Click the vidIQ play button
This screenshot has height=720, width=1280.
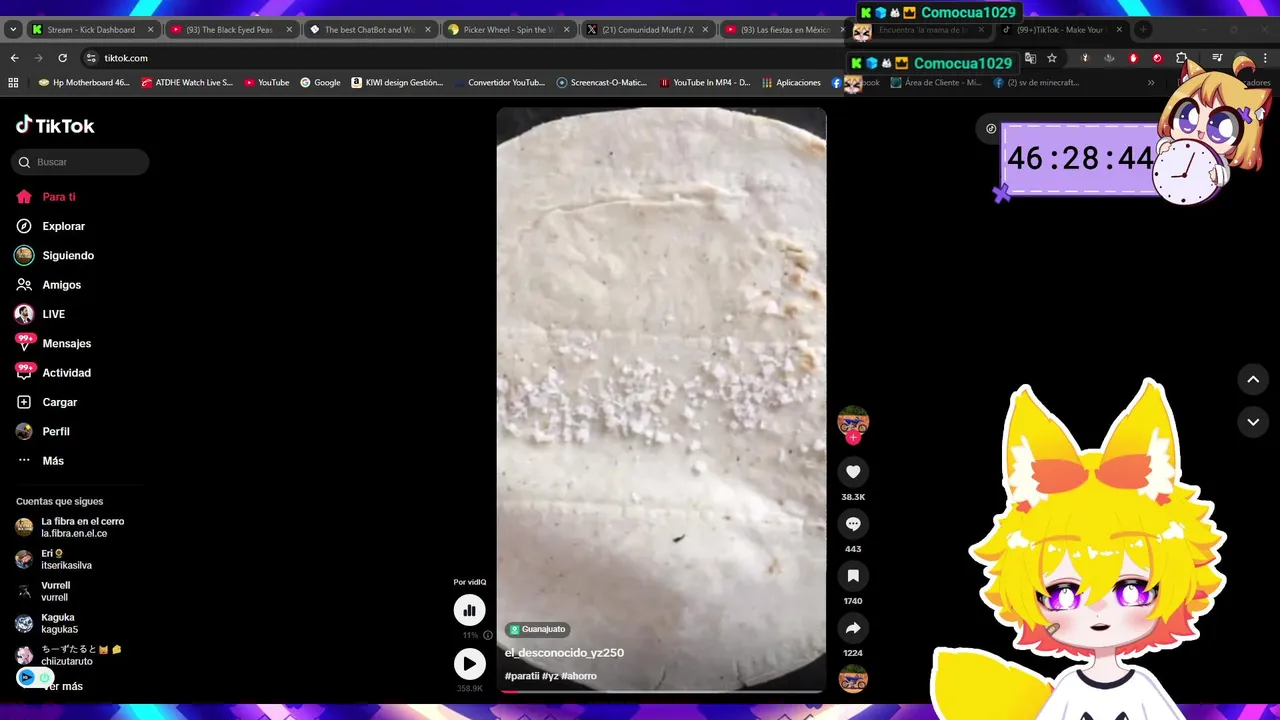[x=469, y=663]
